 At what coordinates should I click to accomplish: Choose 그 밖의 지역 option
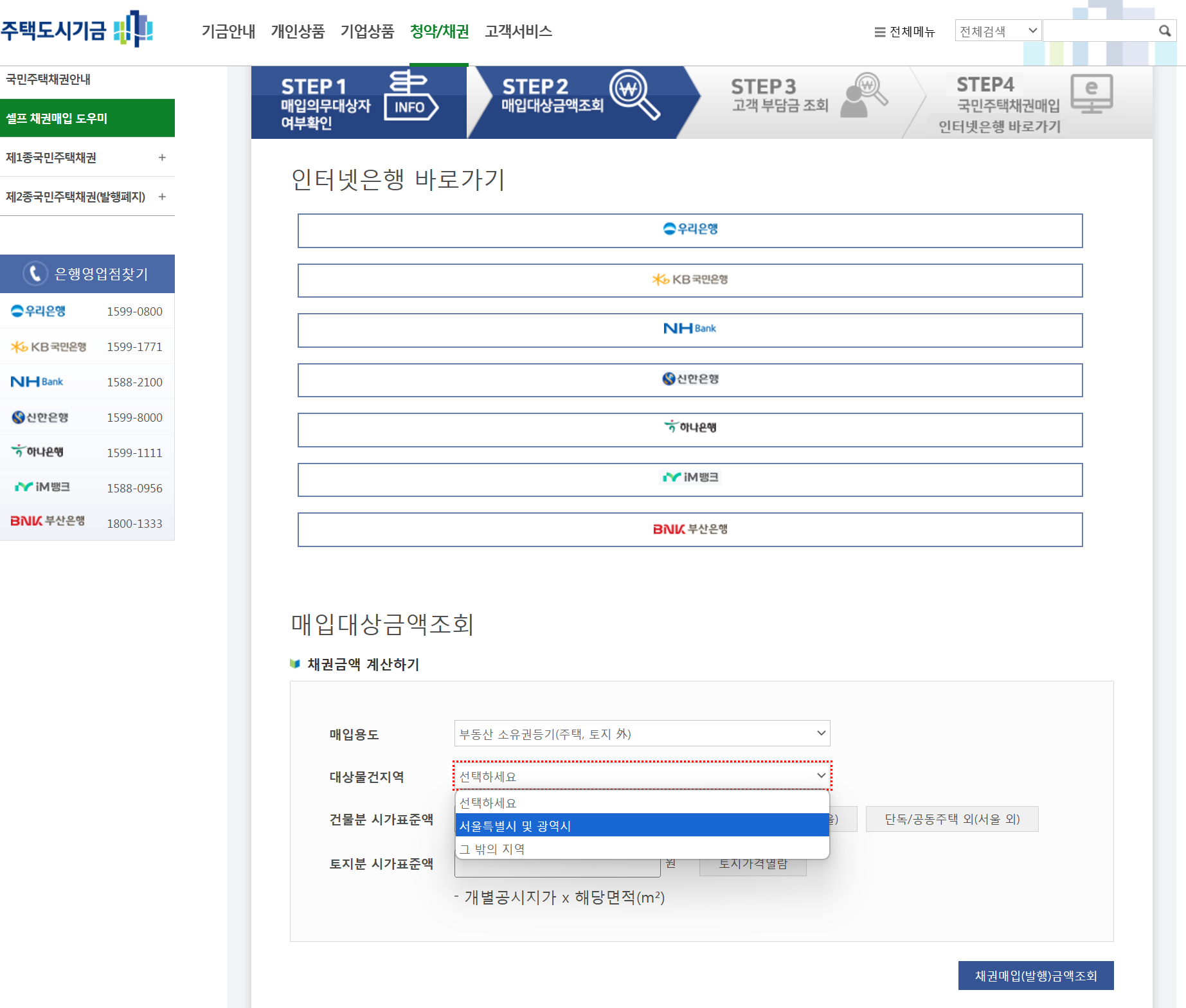coord(642,849)
